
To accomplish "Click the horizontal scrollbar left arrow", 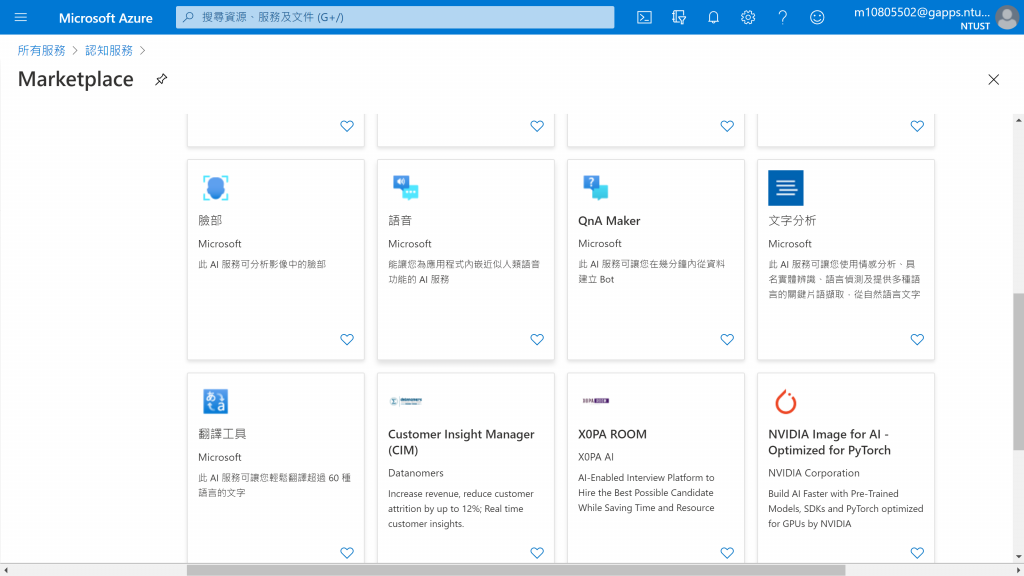I will pos(6,570).
